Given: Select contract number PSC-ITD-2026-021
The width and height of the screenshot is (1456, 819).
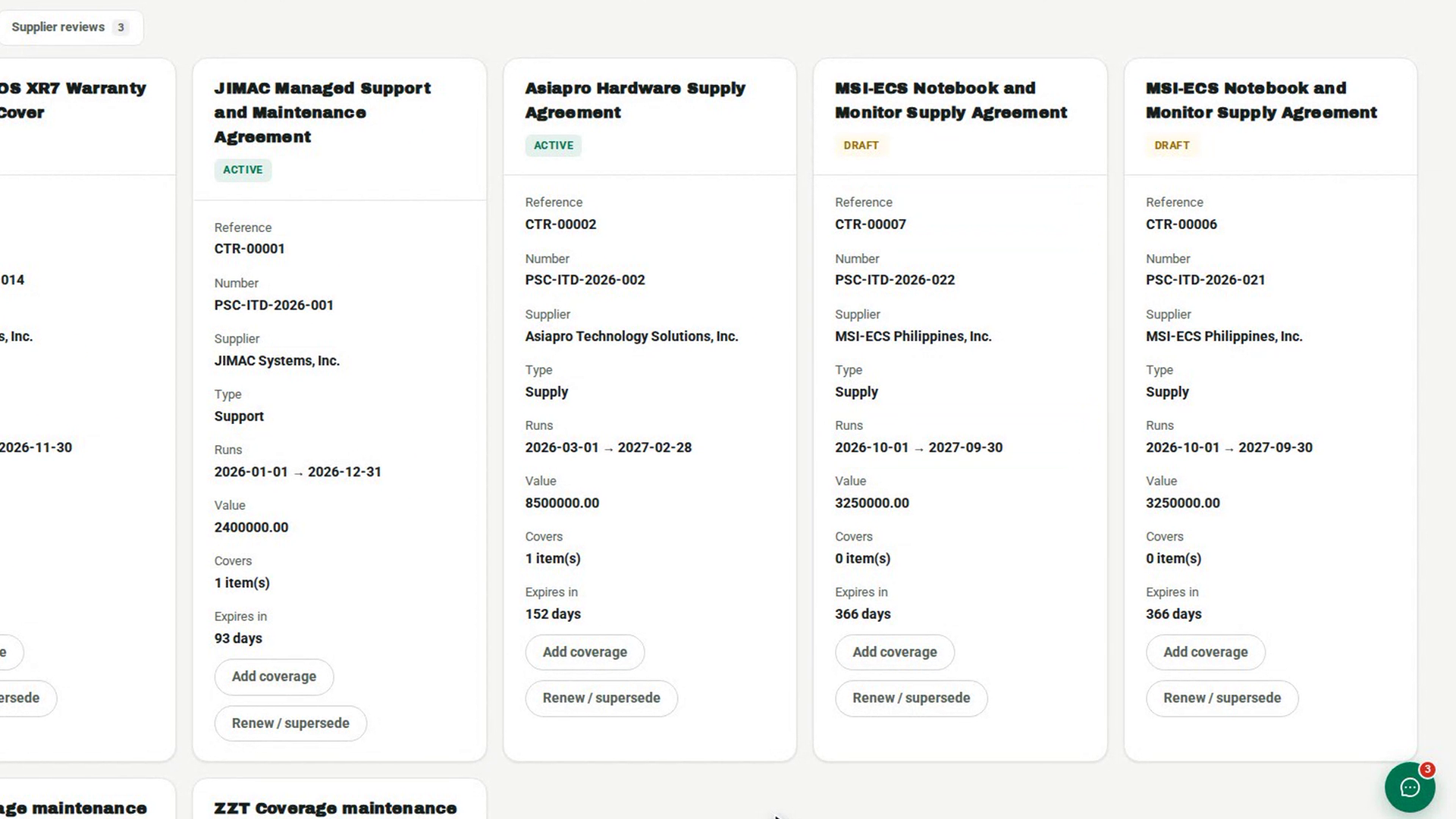Looking at the screenshot, I should pyautogui.click(x=1206, y=280).
